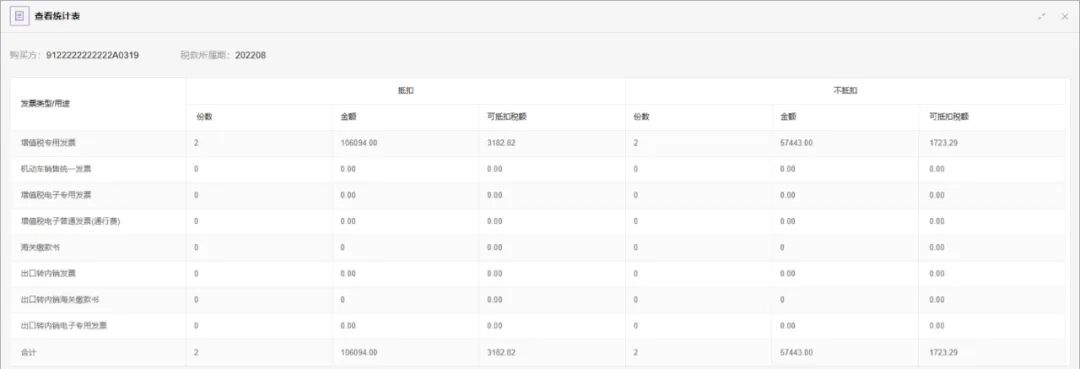Viewport: 1080px width, 369px height.
Task: Click 不抵扣 份数 value in 增值税专用发票 row
Action: (x=635, y=143)
